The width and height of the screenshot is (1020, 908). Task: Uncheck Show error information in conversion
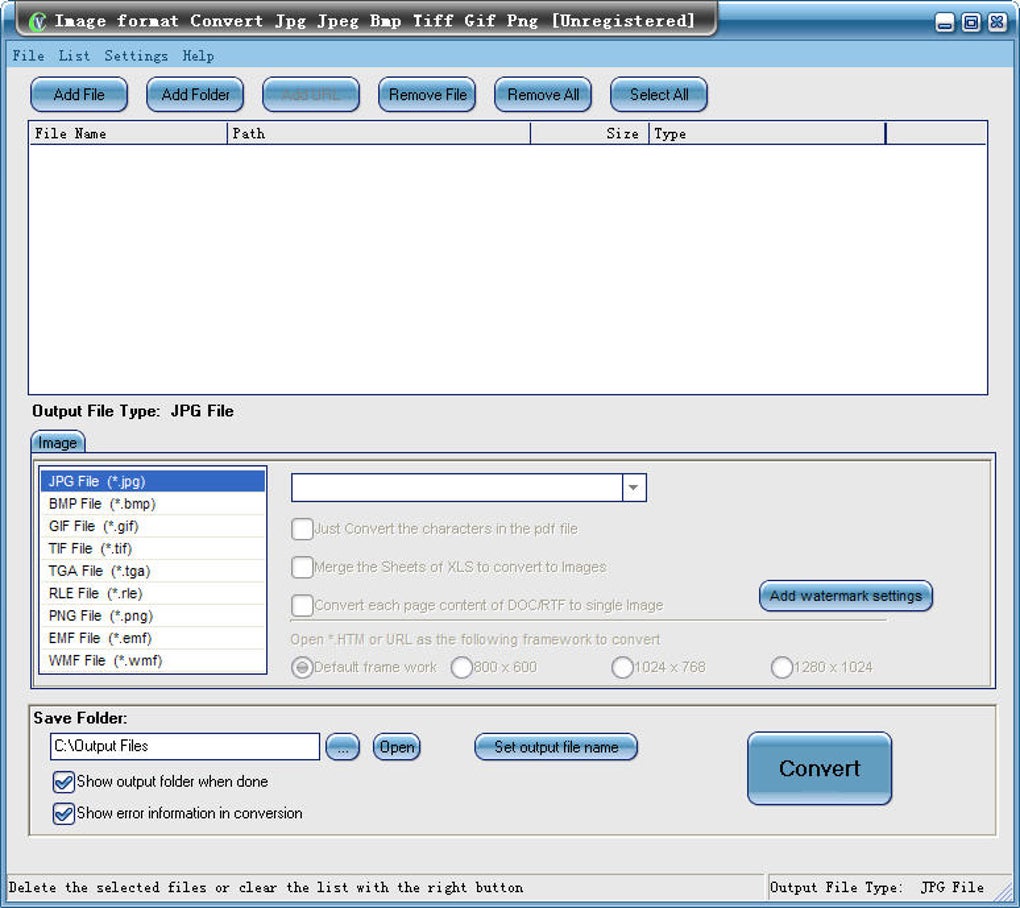64,814
